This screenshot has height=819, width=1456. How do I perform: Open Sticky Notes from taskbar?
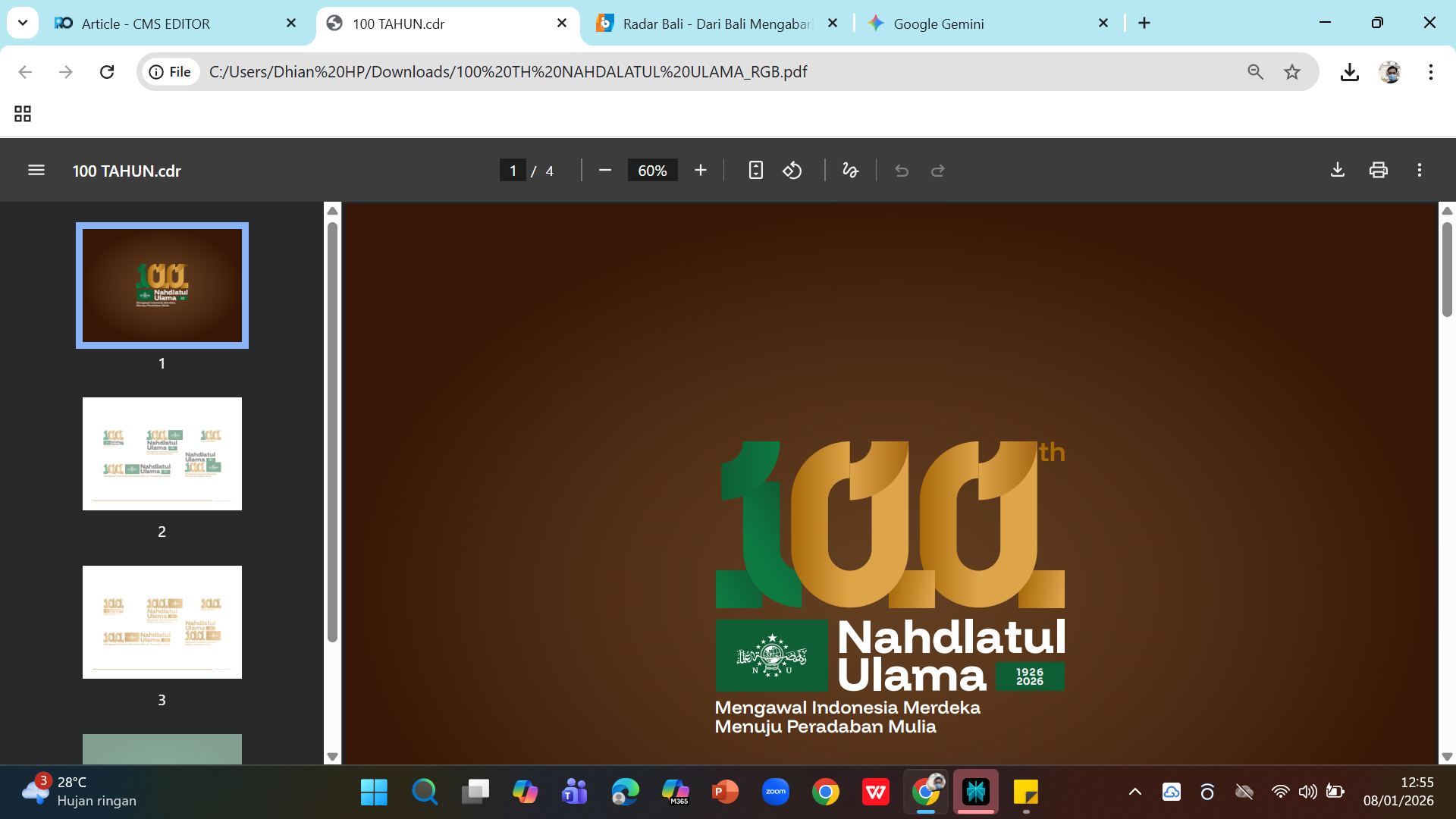(x=1026, y=792)
